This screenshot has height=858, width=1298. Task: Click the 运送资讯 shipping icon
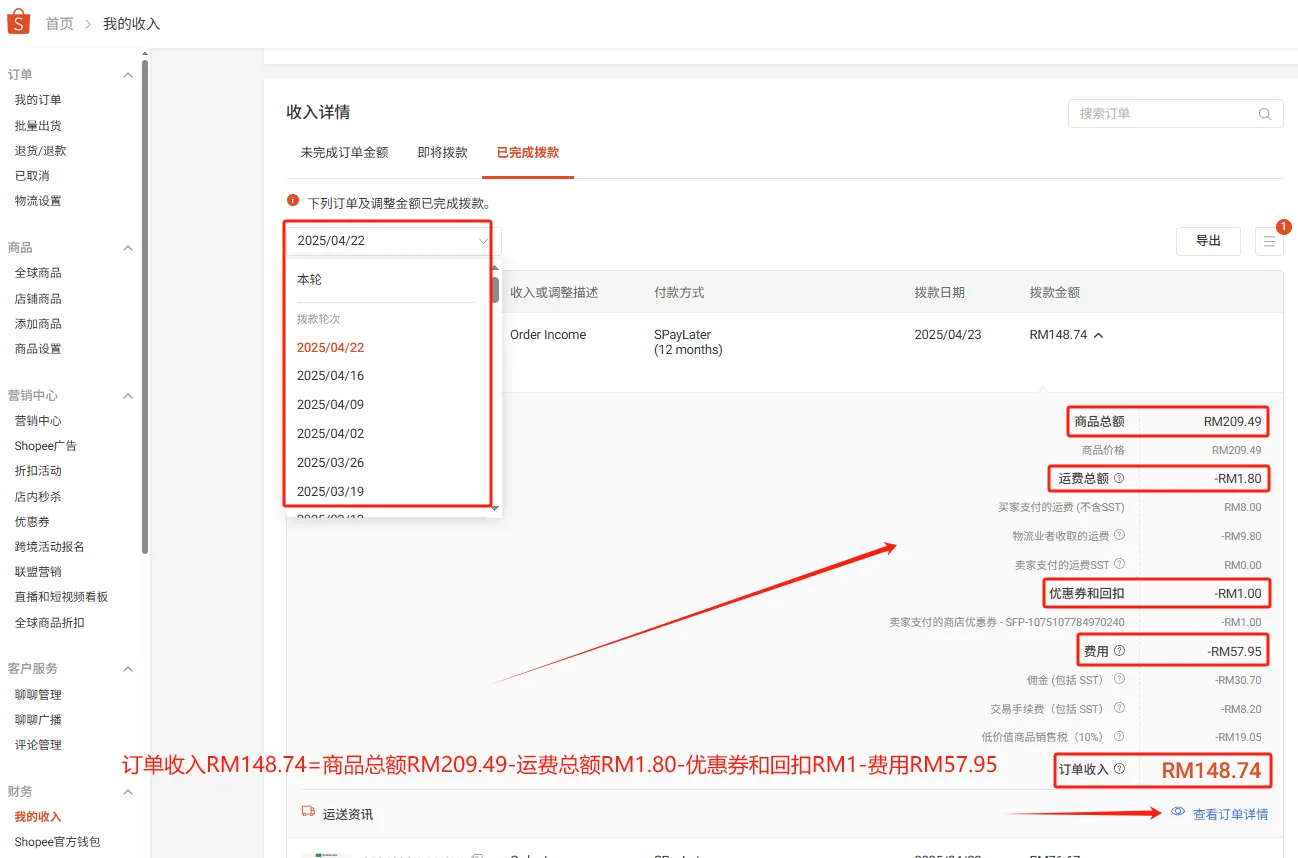pyautogui.click(x=307, y=811)
